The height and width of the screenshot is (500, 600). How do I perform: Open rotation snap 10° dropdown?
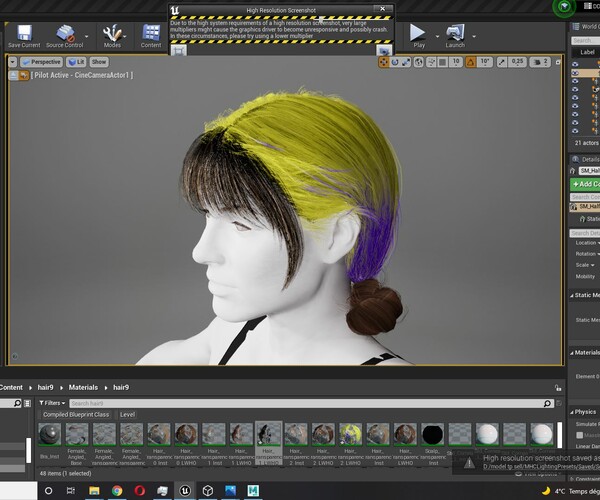coord(485,62)
